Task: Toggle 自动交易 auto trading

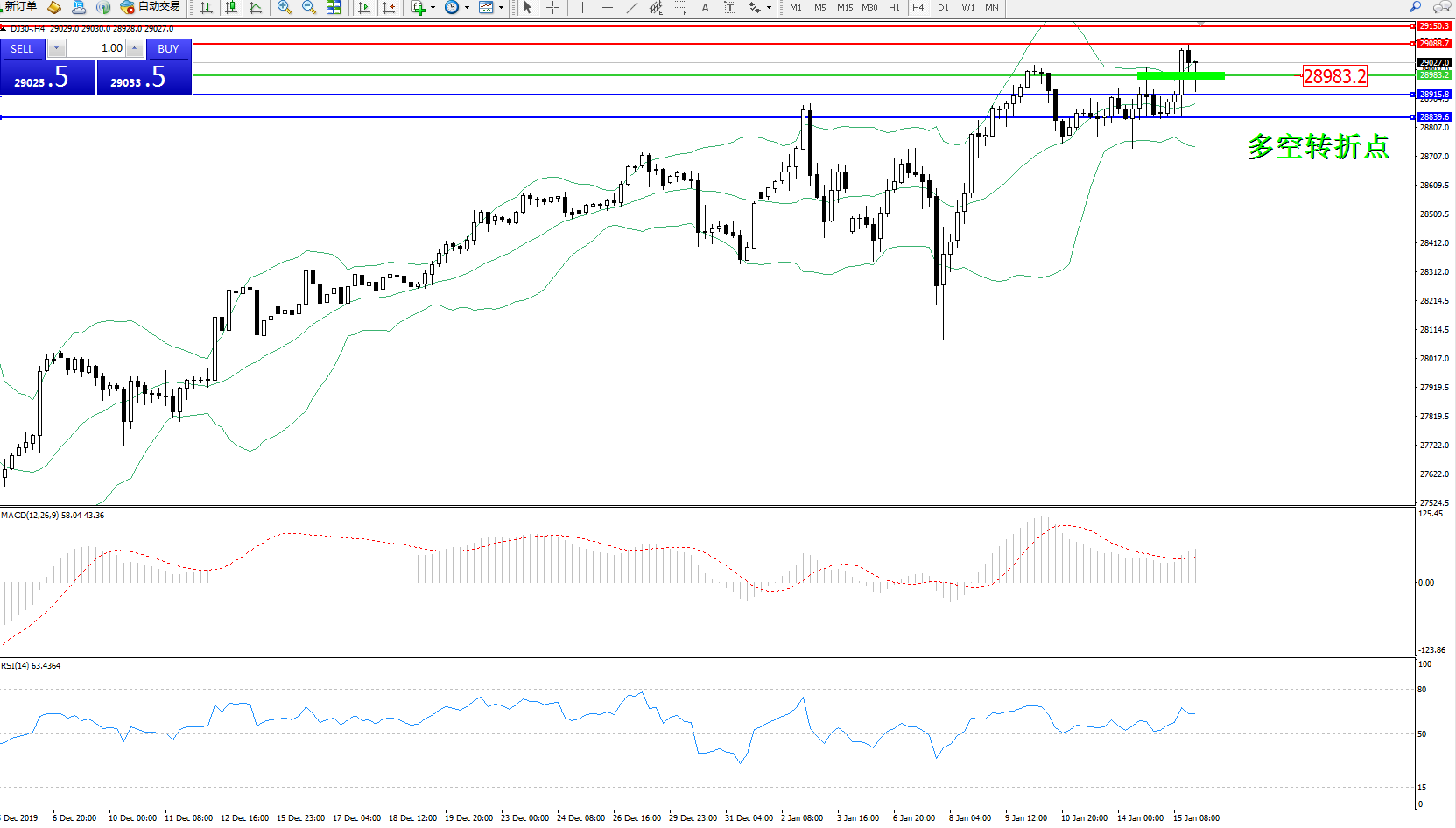Action: 151,7
